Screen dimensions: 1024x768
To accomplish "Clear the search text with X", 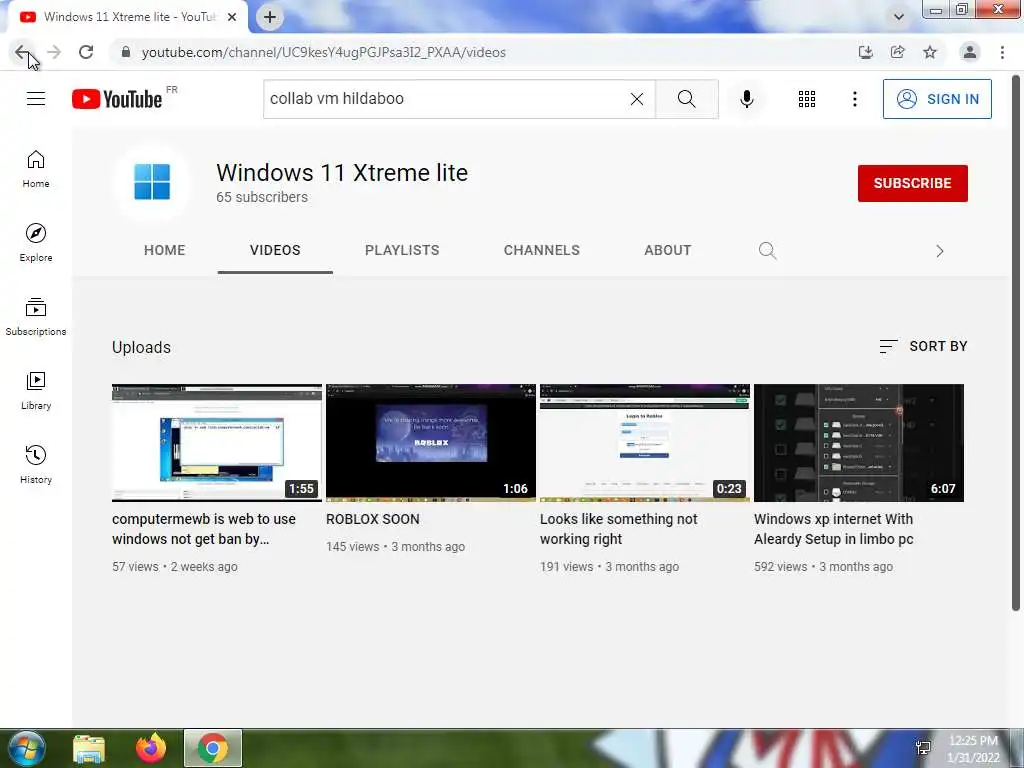I will click(637, 99).
